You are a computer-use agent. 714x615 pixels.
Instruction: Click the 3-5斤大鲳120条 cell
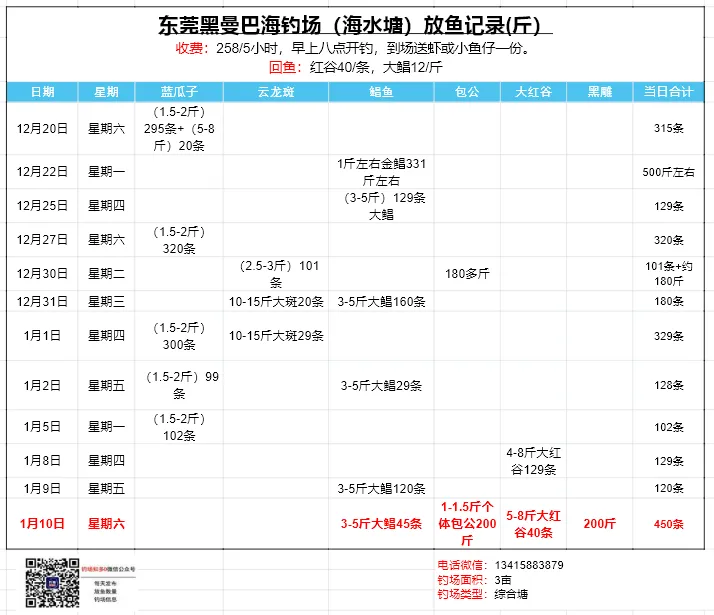pos(381,488)
